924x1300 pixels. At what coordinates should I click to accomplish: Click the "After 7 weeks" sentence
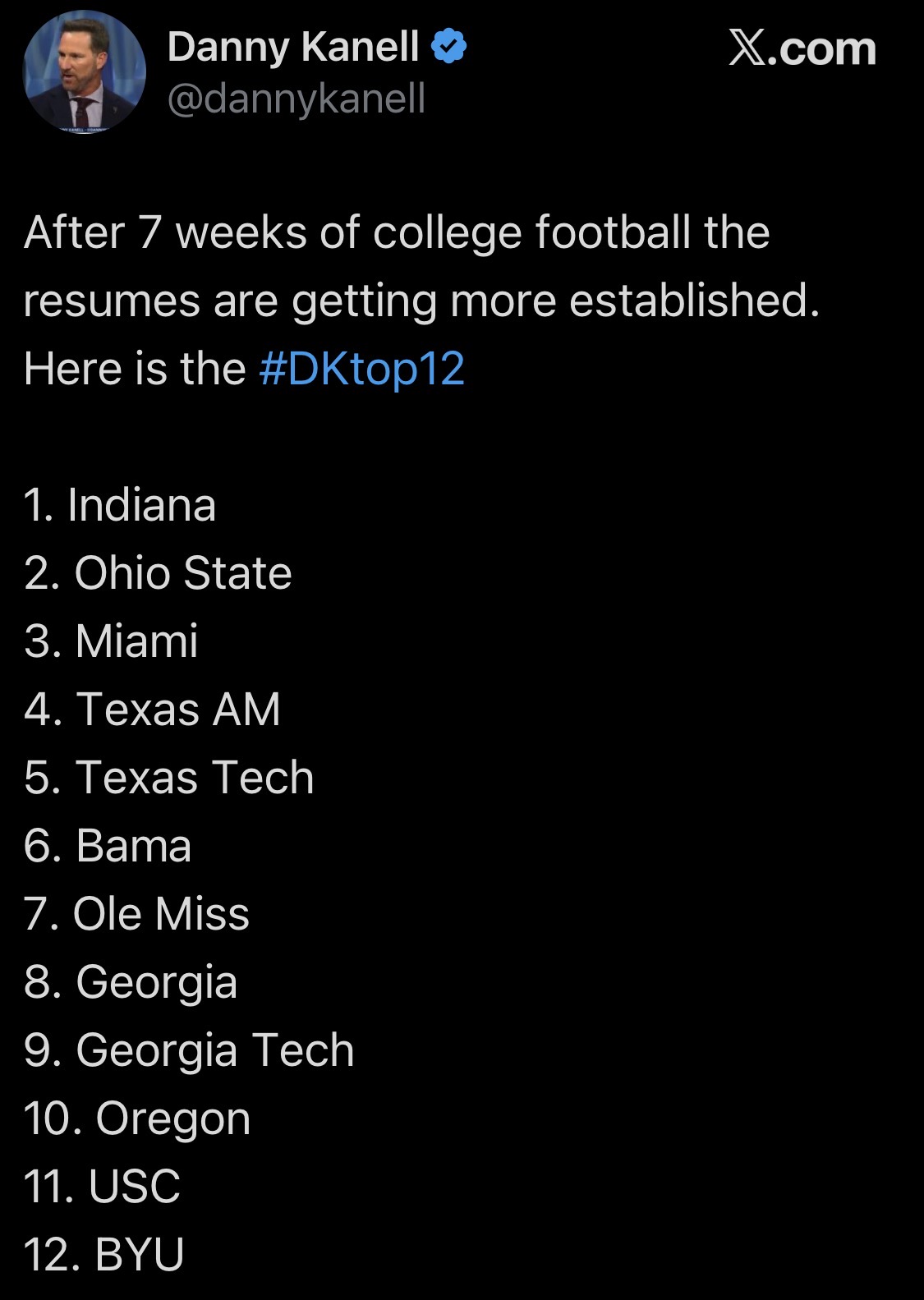pyautogui.click(x=397, y=232)
